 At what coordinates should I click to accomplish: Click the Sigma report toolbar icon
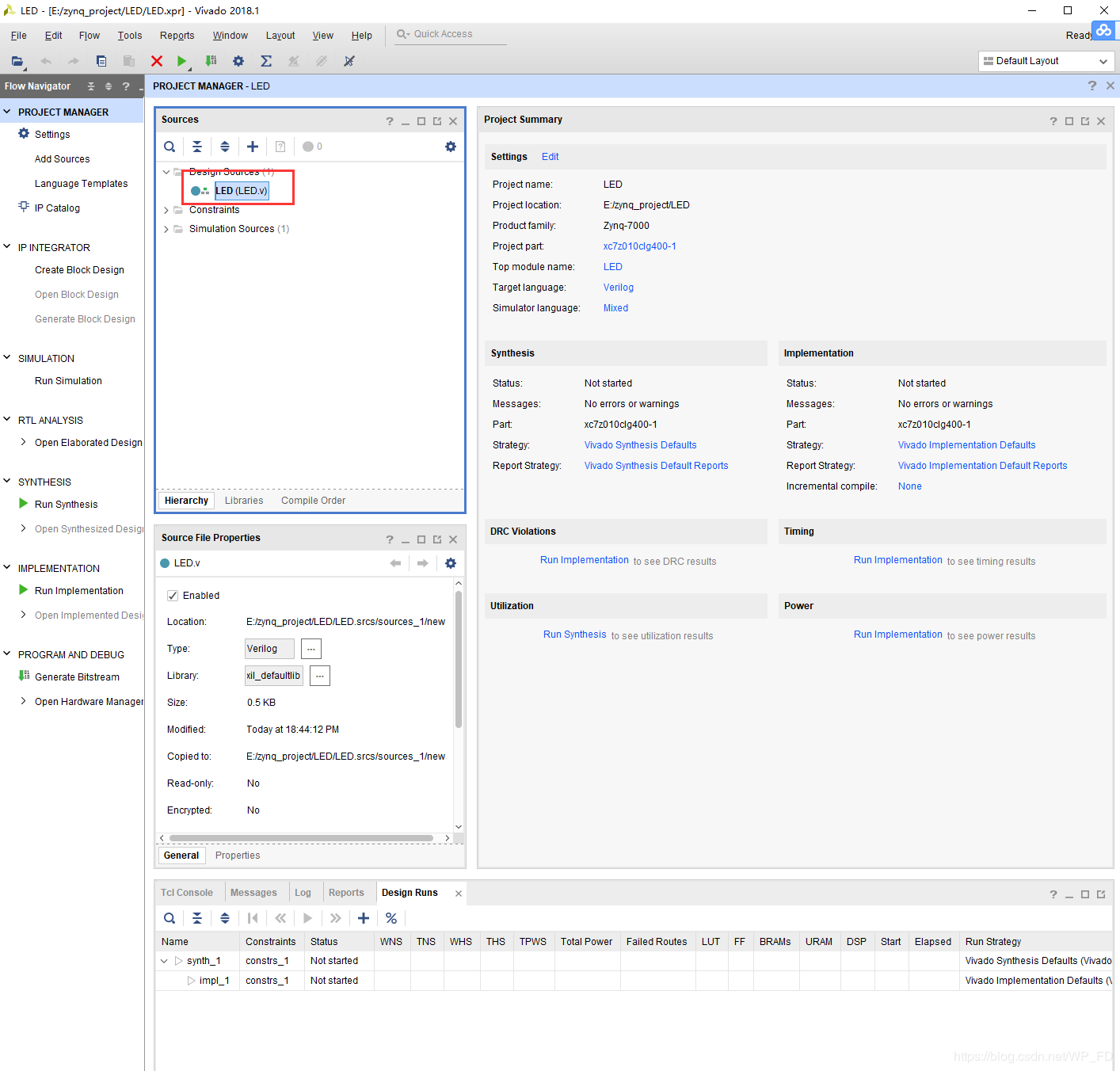[266, 61]
